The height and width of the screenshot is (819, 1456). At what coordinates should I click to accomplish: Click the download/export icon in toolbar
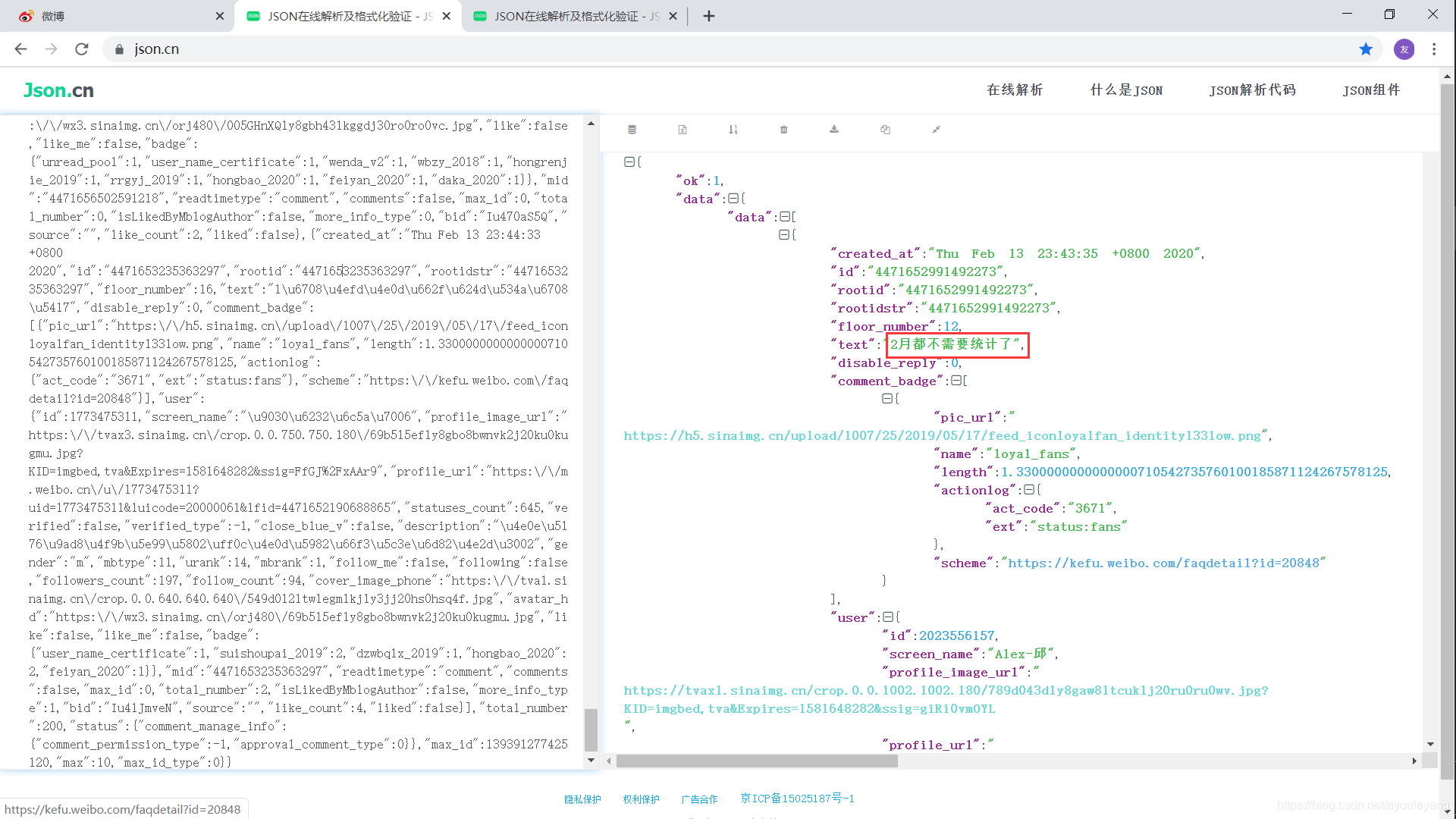tap(834, 129)
